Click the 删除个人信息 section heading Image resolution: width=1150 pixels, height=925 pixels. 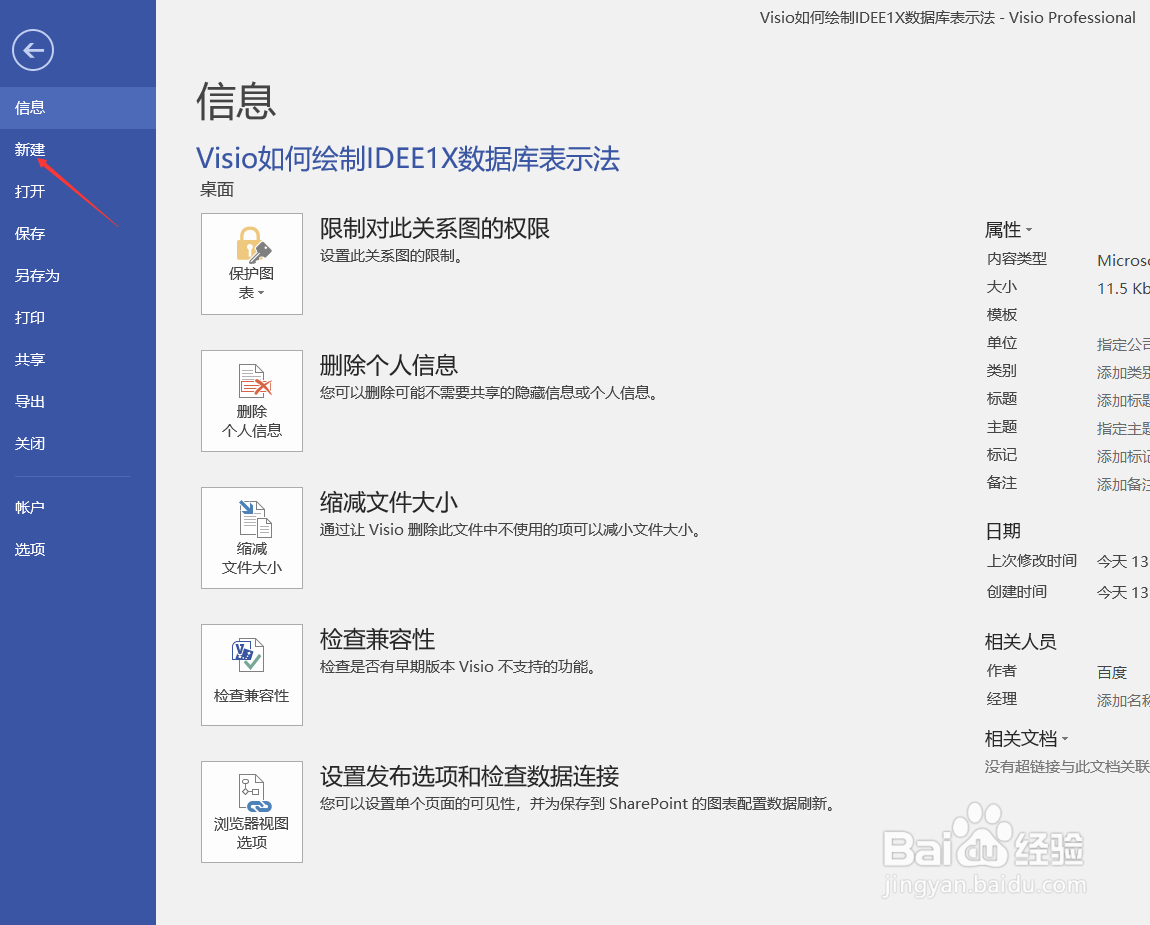pos(389,365)
